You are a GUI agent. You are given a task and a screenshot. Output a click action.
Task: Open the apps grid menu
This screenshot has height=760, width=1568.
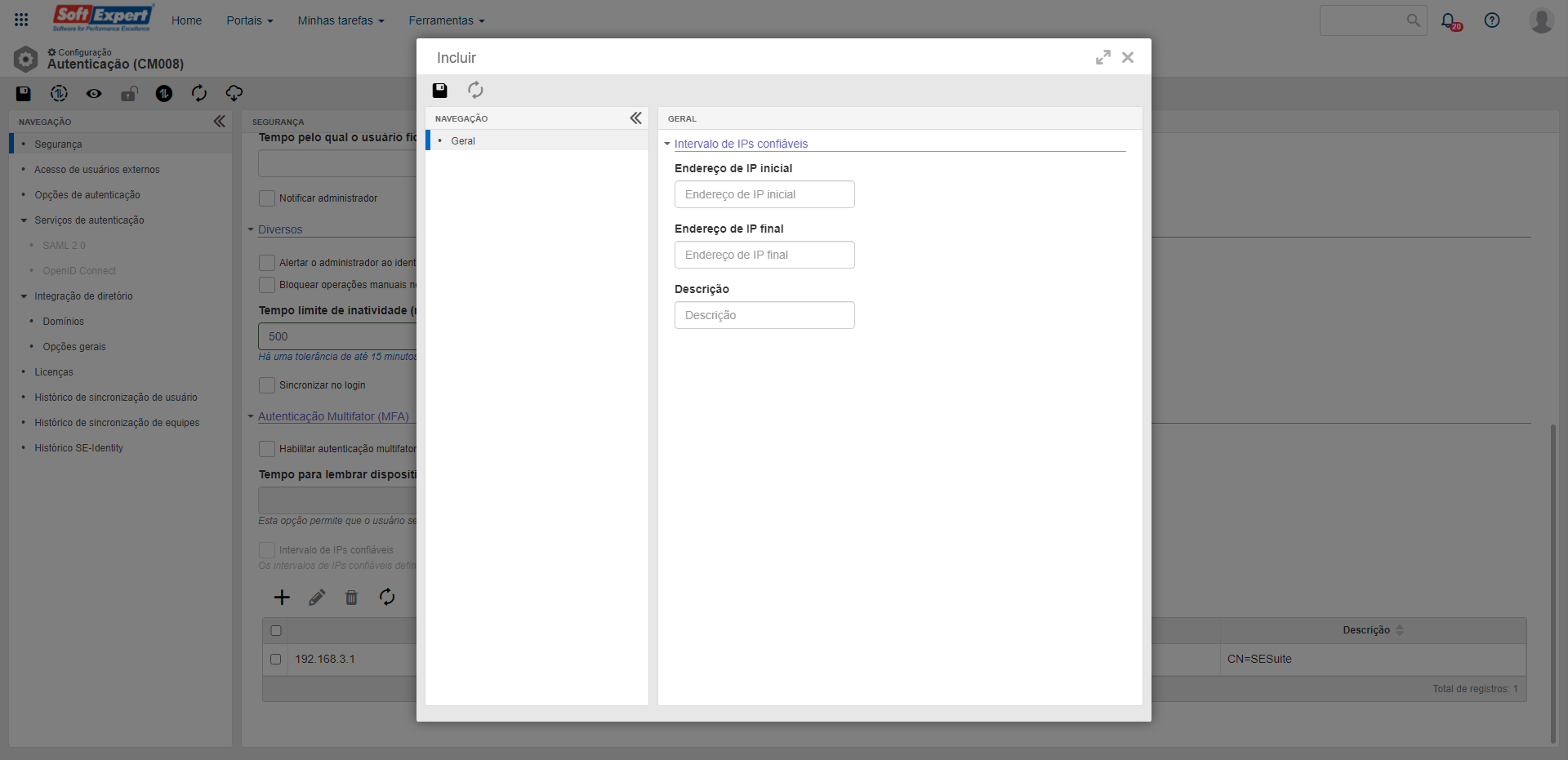click(x=21, y=20)
